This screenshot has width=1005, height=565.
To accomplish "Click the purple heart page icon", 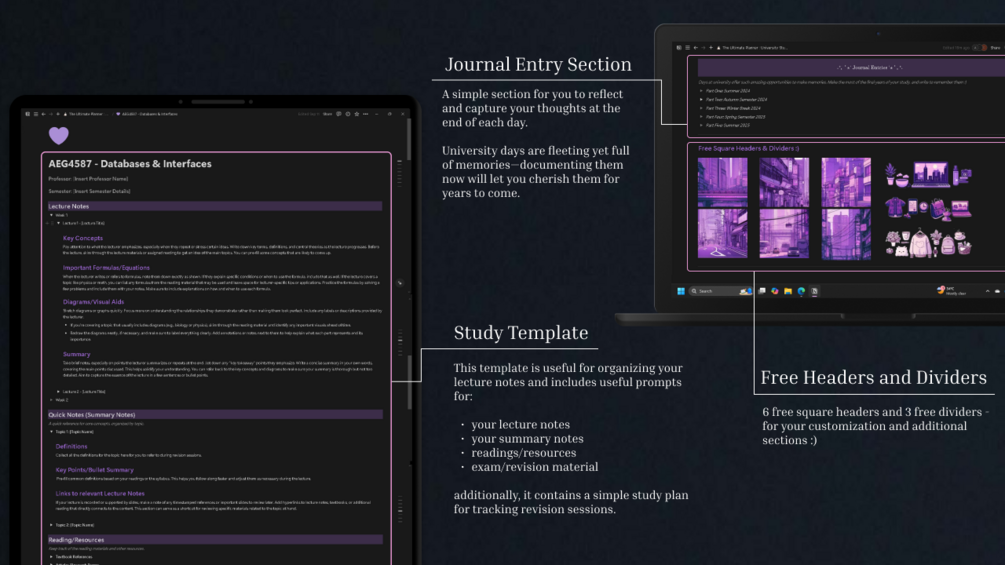I will (58, 135).
